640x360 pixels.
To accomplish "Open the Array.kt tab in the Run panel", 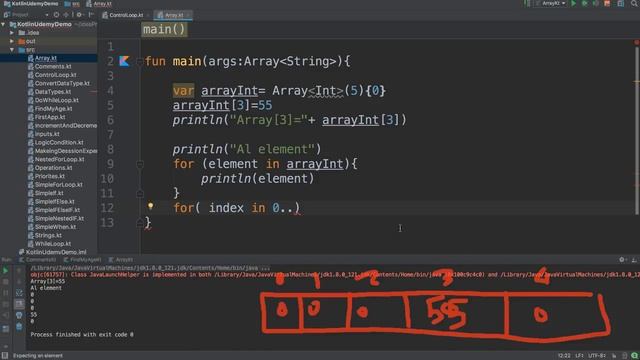I will pyautogui.click(x=121, y=260).
